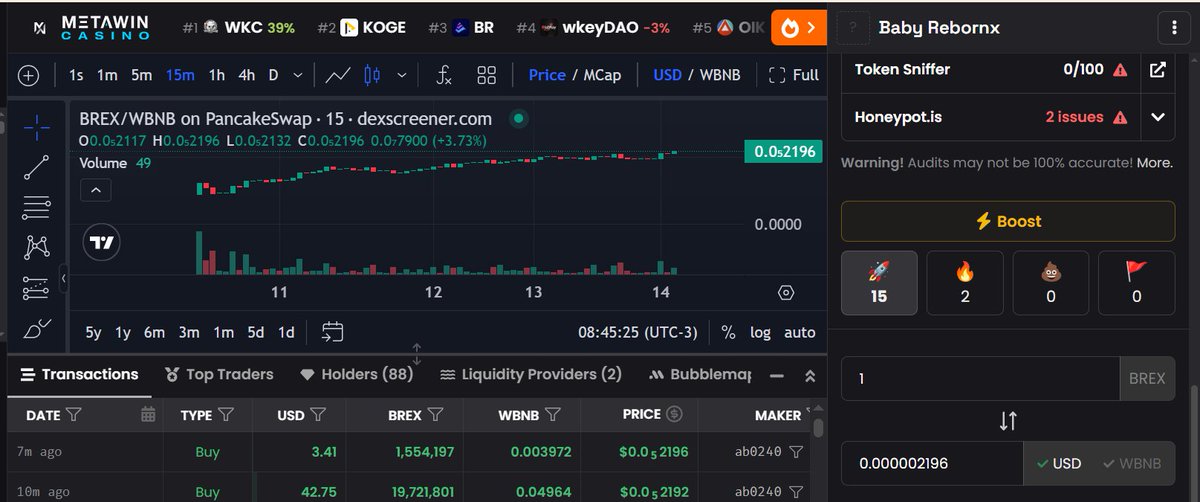Choose the candlestick chart type icon
1200x502 pixels.
(373, 75)
